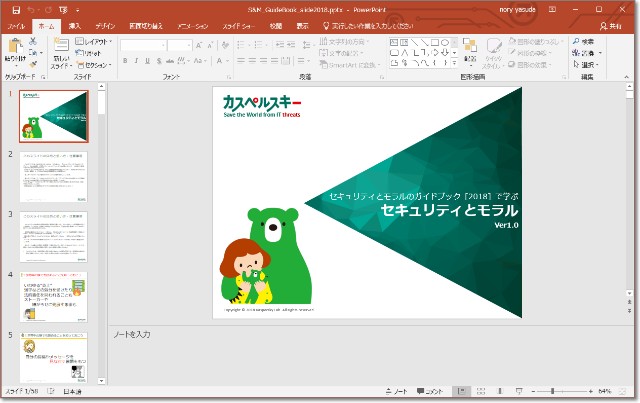The height and width of the screenshot is (403, 640).
Task: Click the Undo icon in the title bar
Action: (x=31, y=9)
